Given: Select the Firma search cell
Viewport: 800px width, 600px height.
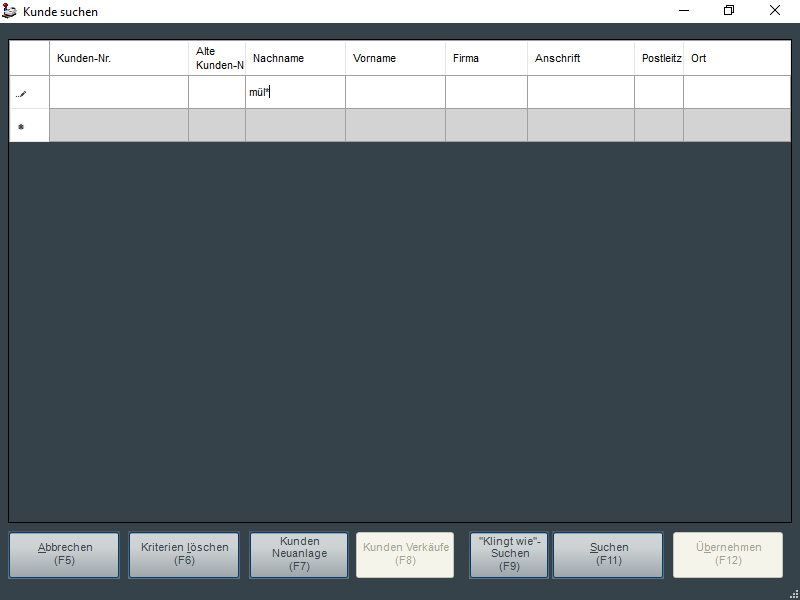Looking at the screenshot, I should pos(486,93).
